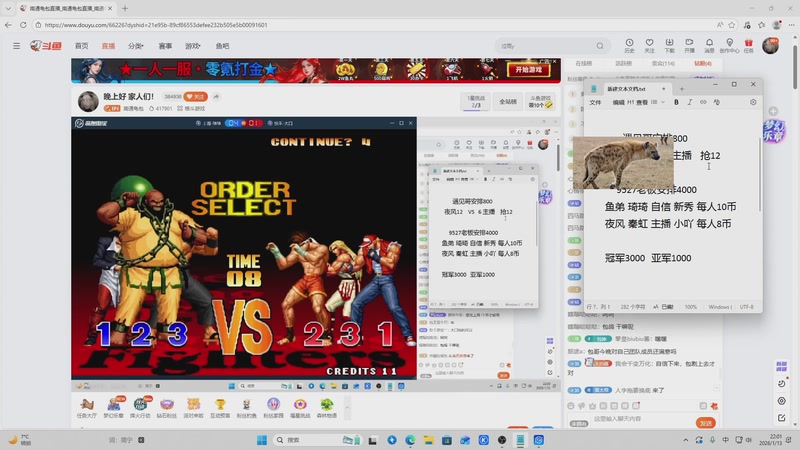The image size is (800, 450).
Task: Toggle italic in the Notepad toolbar
Action: click(690, 102)
